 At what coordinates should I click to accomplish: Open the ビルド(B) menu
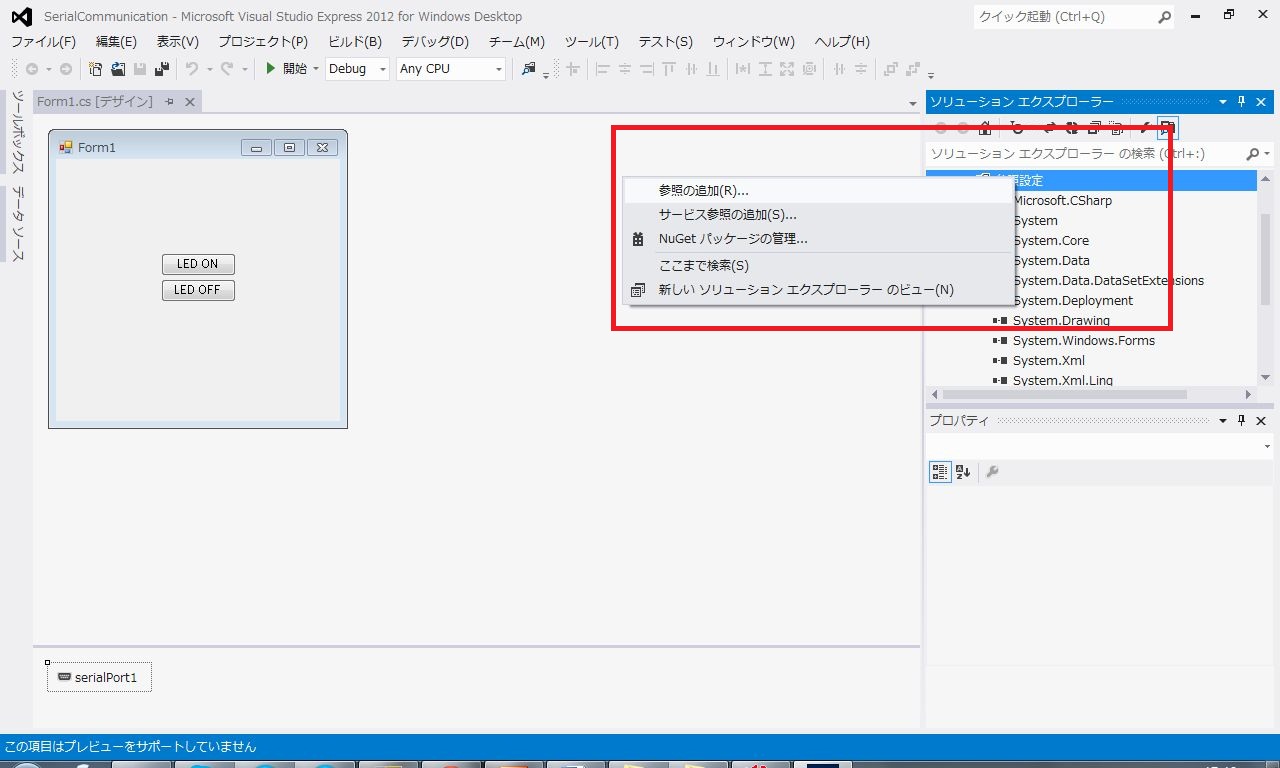pyautogui.click(x=355, y=42)
